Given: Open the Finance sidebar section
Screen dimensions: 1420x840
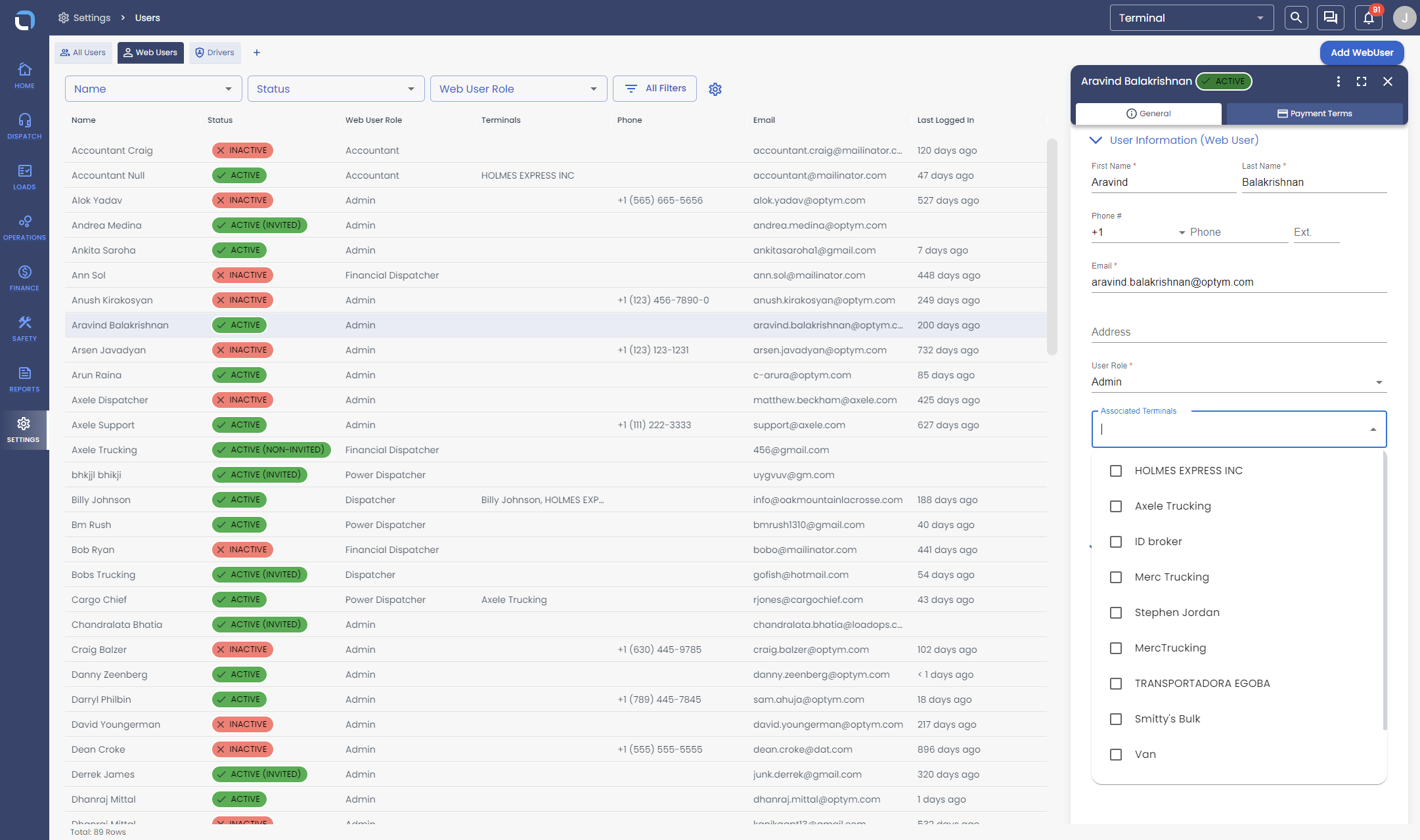Looking at the screenshot, I should tap(24, 278).
